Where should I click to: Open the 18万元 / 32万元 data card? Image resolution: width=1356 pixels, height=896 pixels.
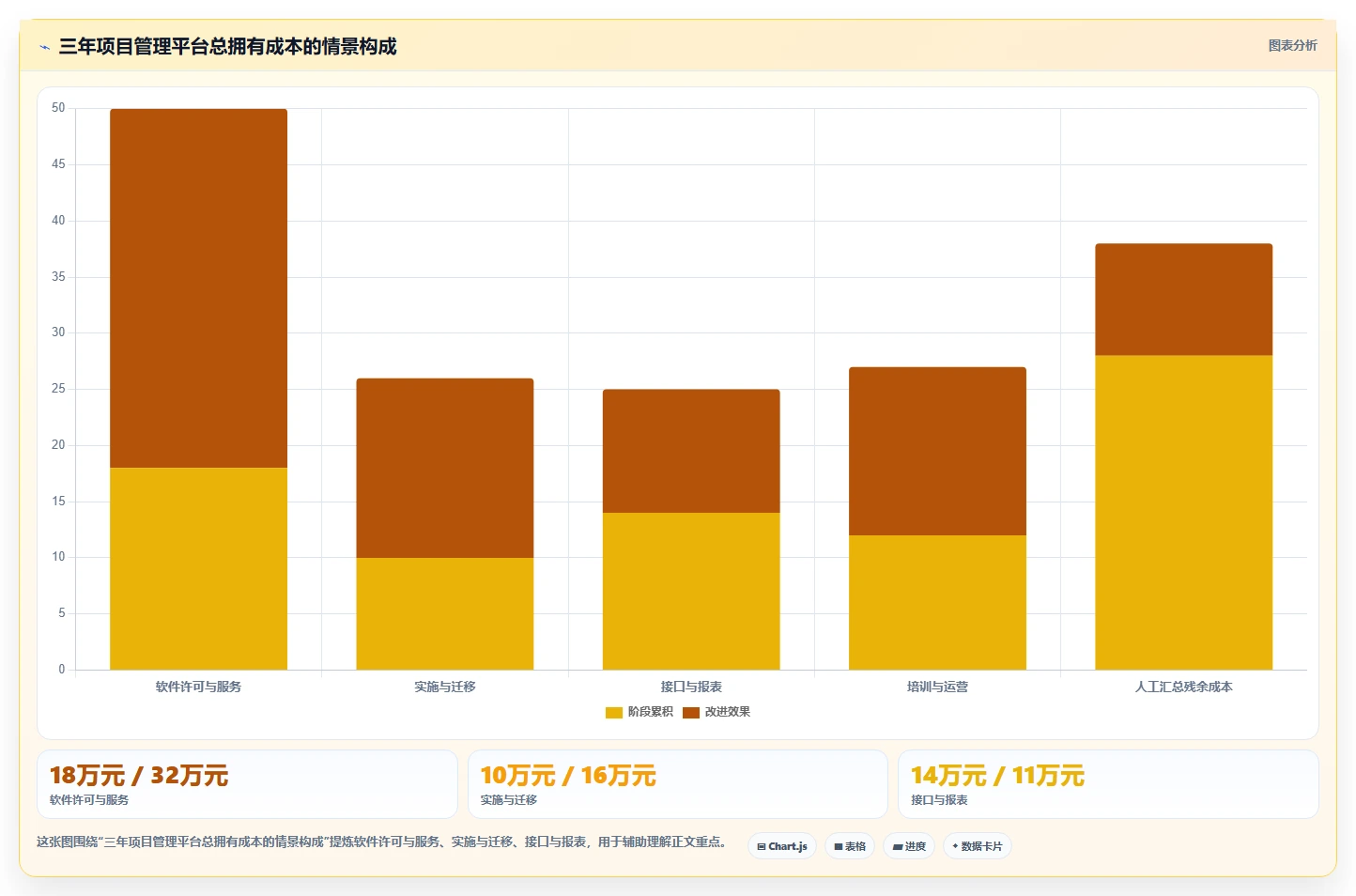click(247, 784)
